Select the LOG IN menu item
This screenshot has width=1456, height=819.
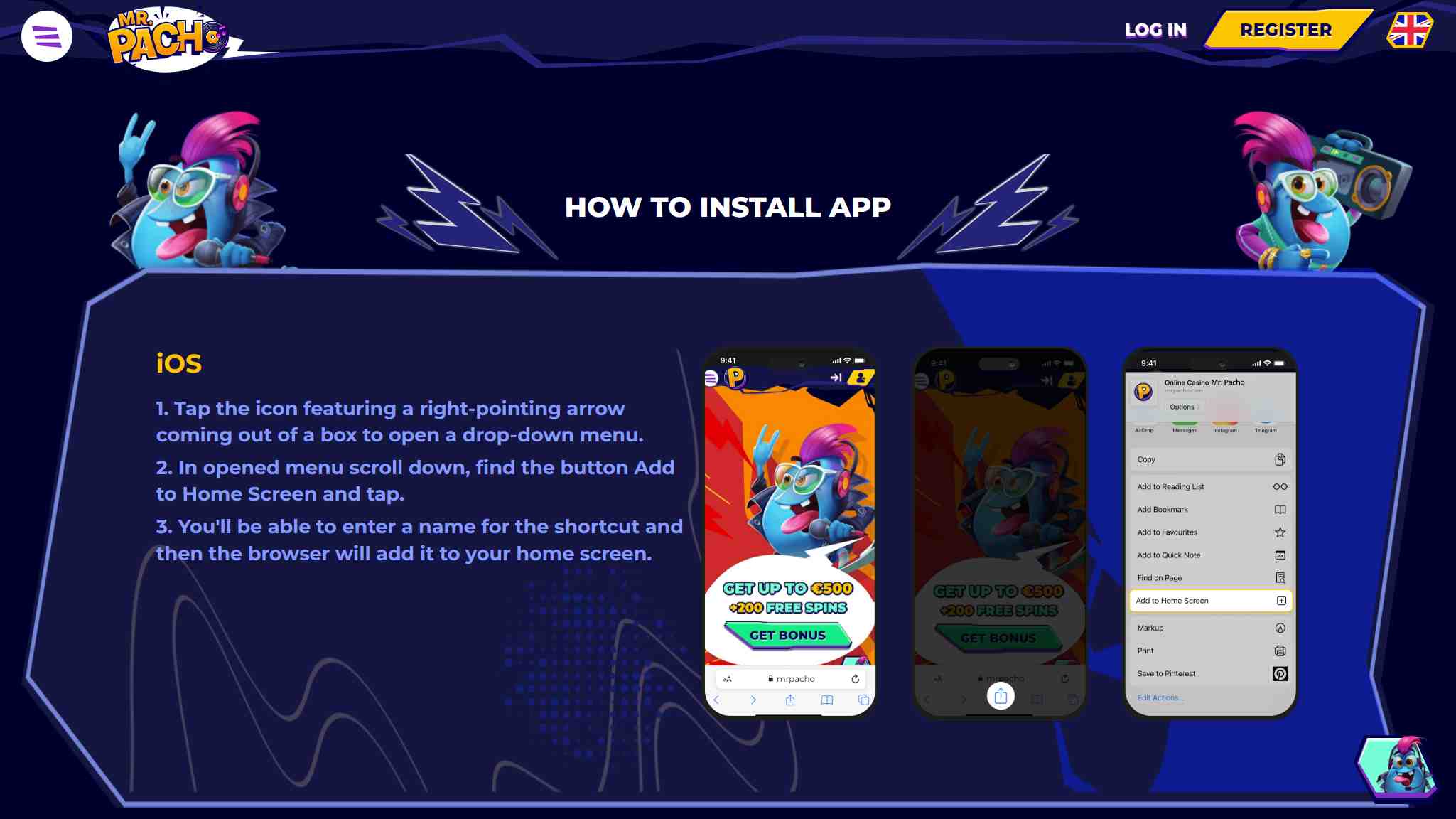coord(1155,29)
